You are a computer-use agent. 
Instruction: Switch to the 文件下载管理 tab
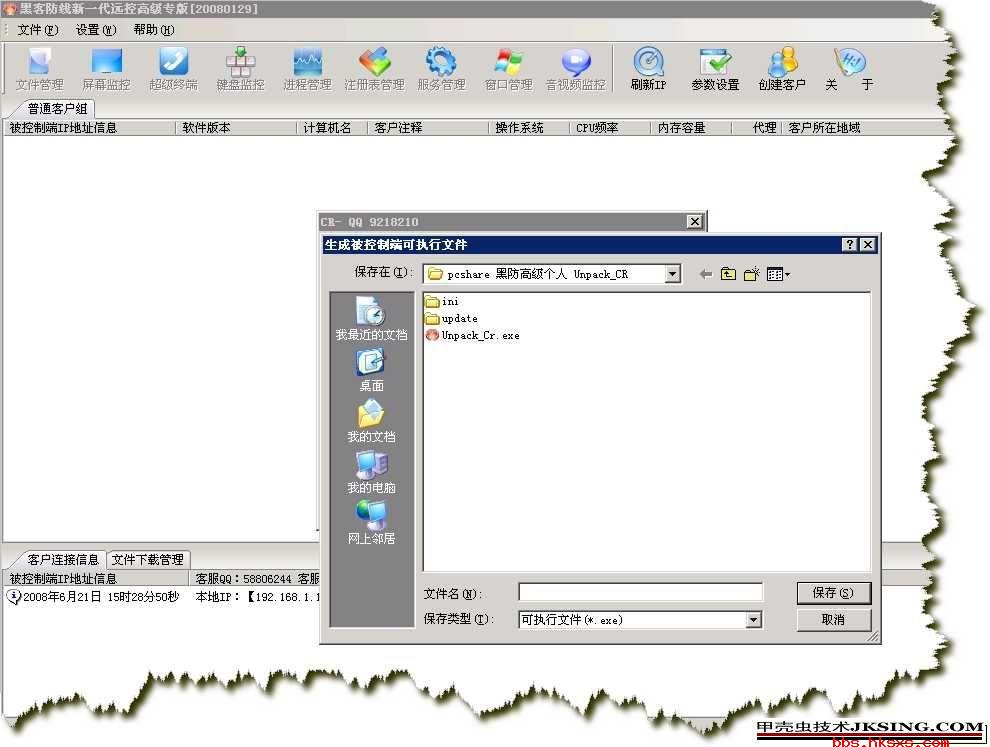147,560
